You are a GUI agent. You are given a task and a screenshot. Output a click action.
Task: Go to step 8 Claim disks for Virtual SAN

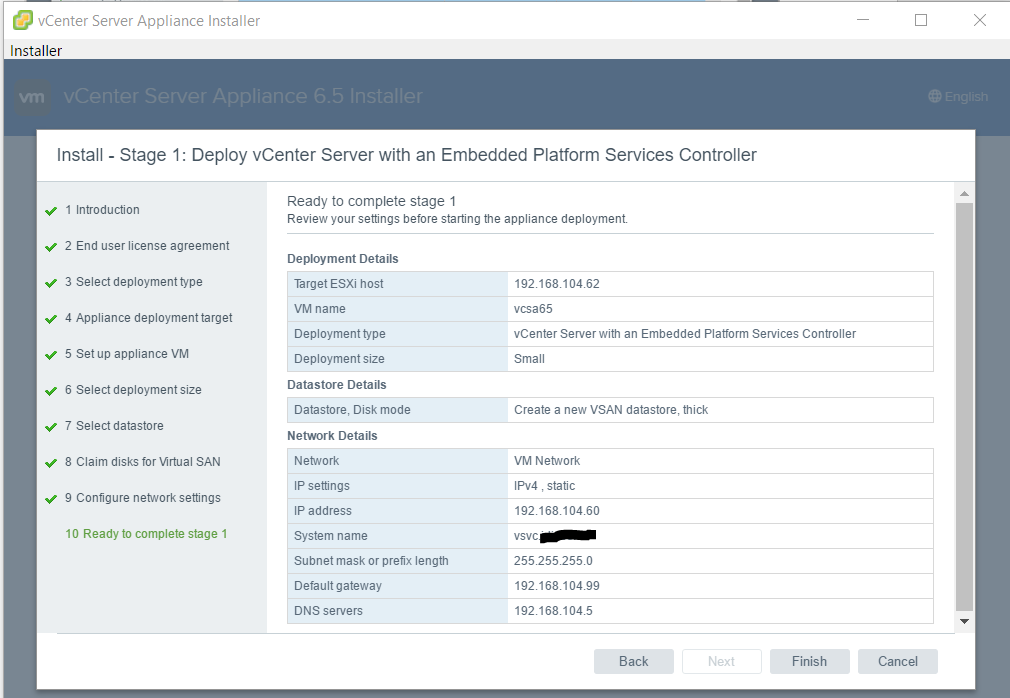pyautogui.click(x=142, y=462)
